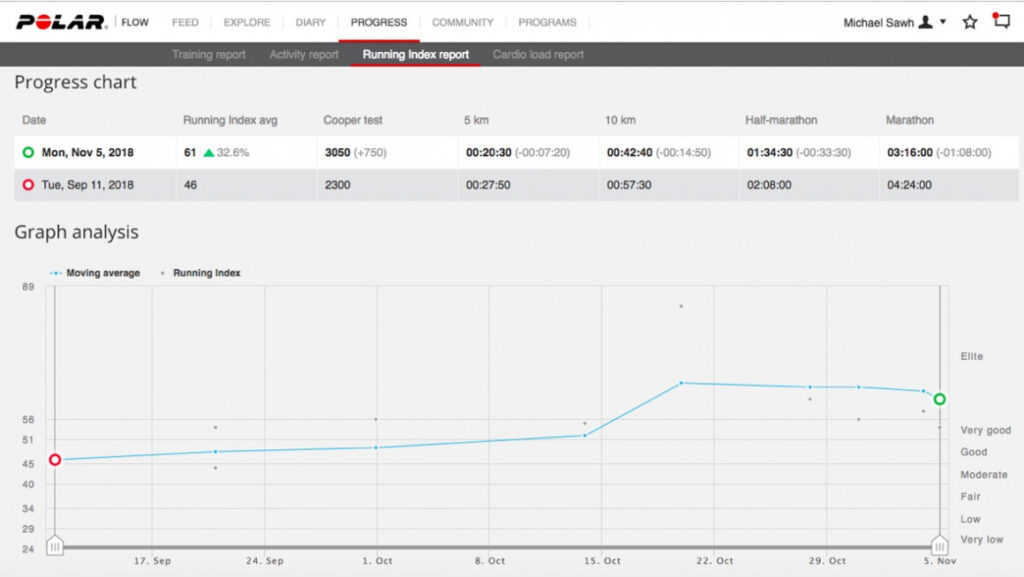Open the Diary section
1024x577 pixels.
[310, 22]
